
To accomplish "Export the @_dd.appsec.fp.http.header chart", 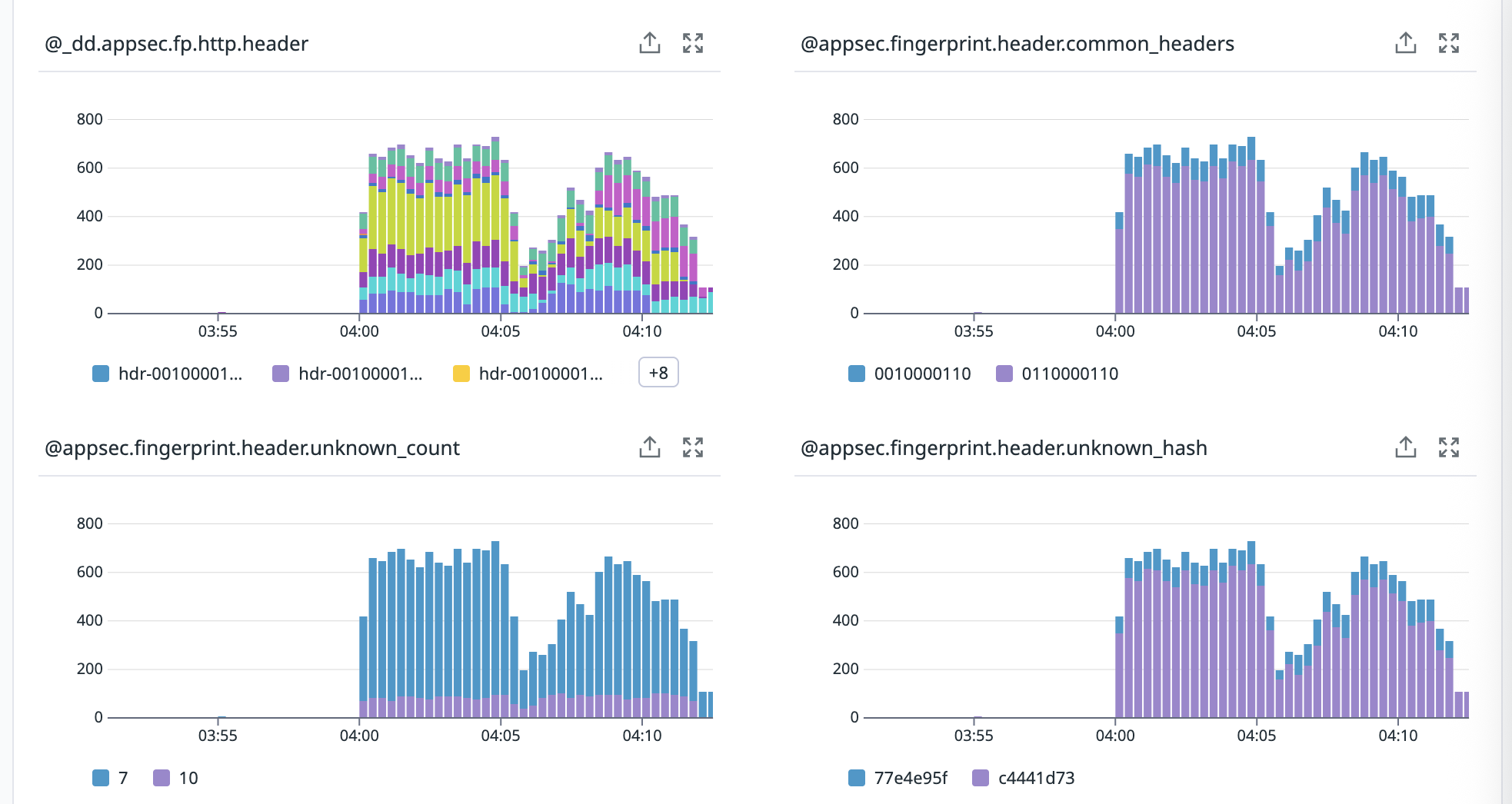I will [650, 43].
